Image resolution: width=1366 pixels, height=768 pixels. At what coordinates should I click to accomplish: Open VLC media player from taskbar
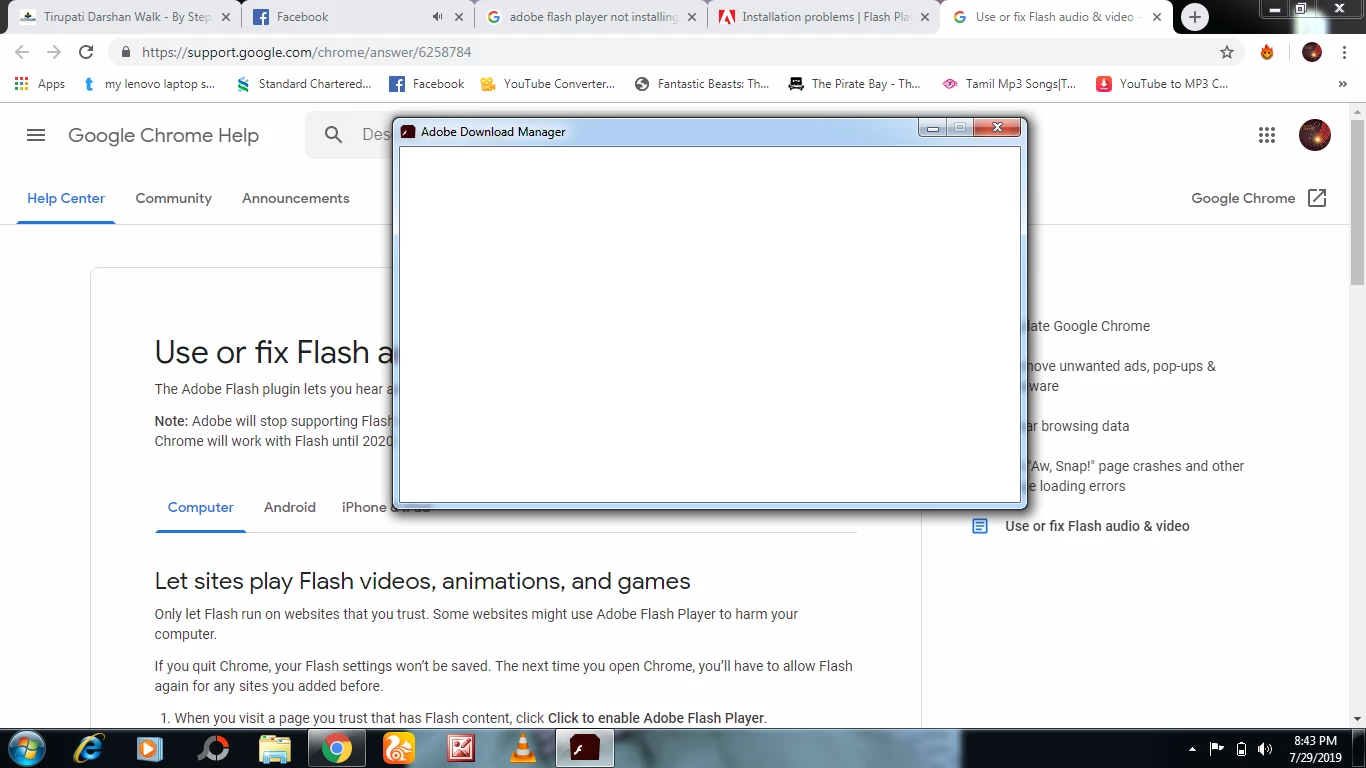click(x=522, y=748)
